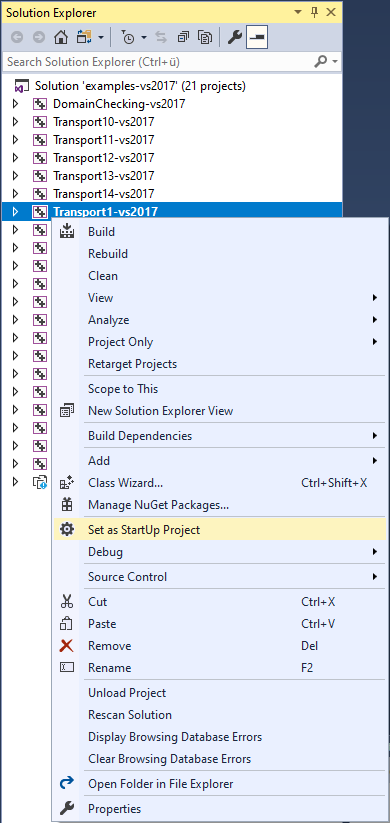The width and height of the screenshot is (390, 823).
Task: Toggle the Preview Selected Items button
Action: click(257, 37)
